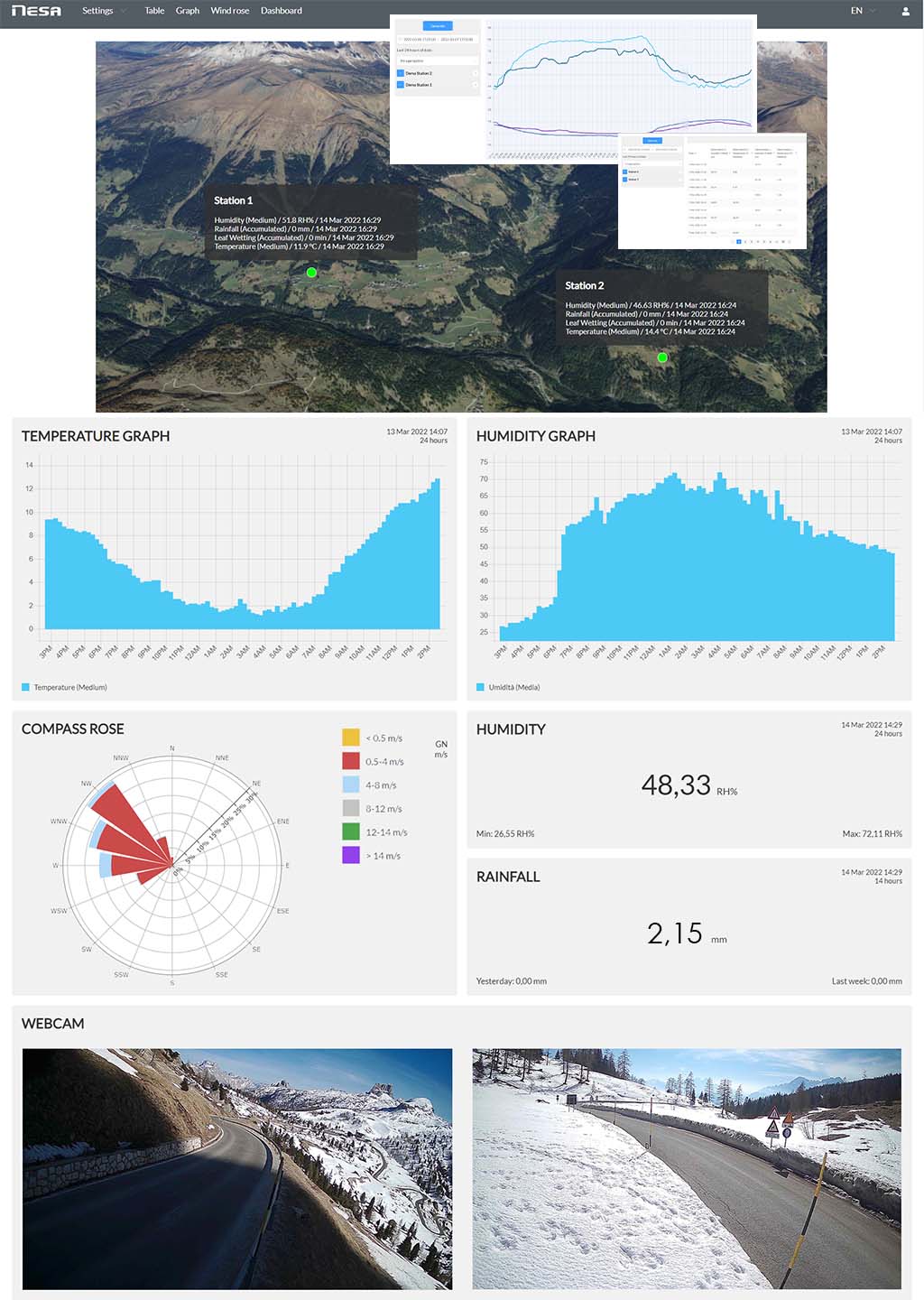Open the Table menu item
The height and width of the screenshot is (1300, 924).
(154, 11)
